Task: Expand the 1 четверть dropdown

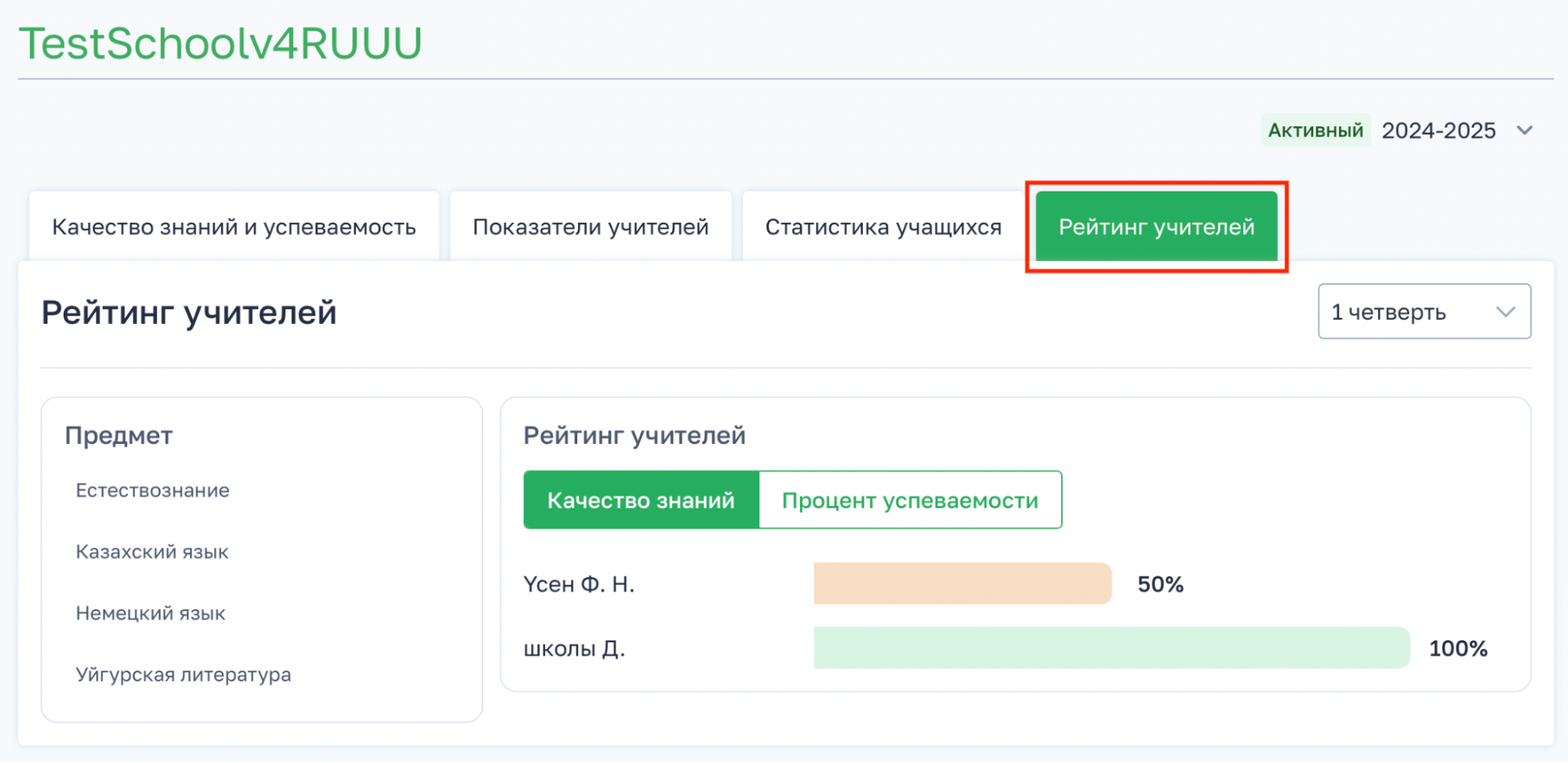Action: tap(1423, 312)
